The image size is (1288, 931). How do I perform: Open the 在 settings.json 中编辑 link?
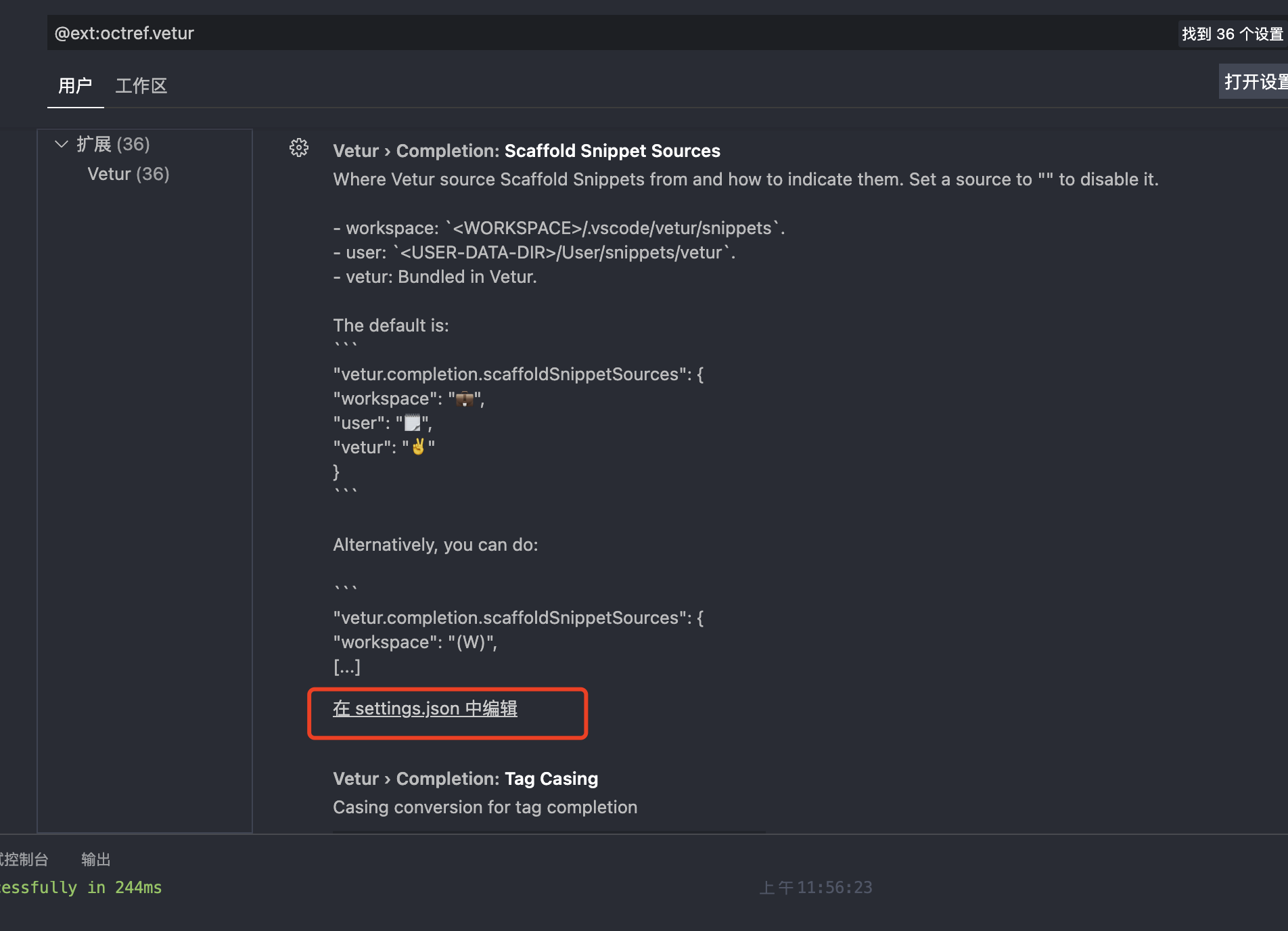coord(425,708)
